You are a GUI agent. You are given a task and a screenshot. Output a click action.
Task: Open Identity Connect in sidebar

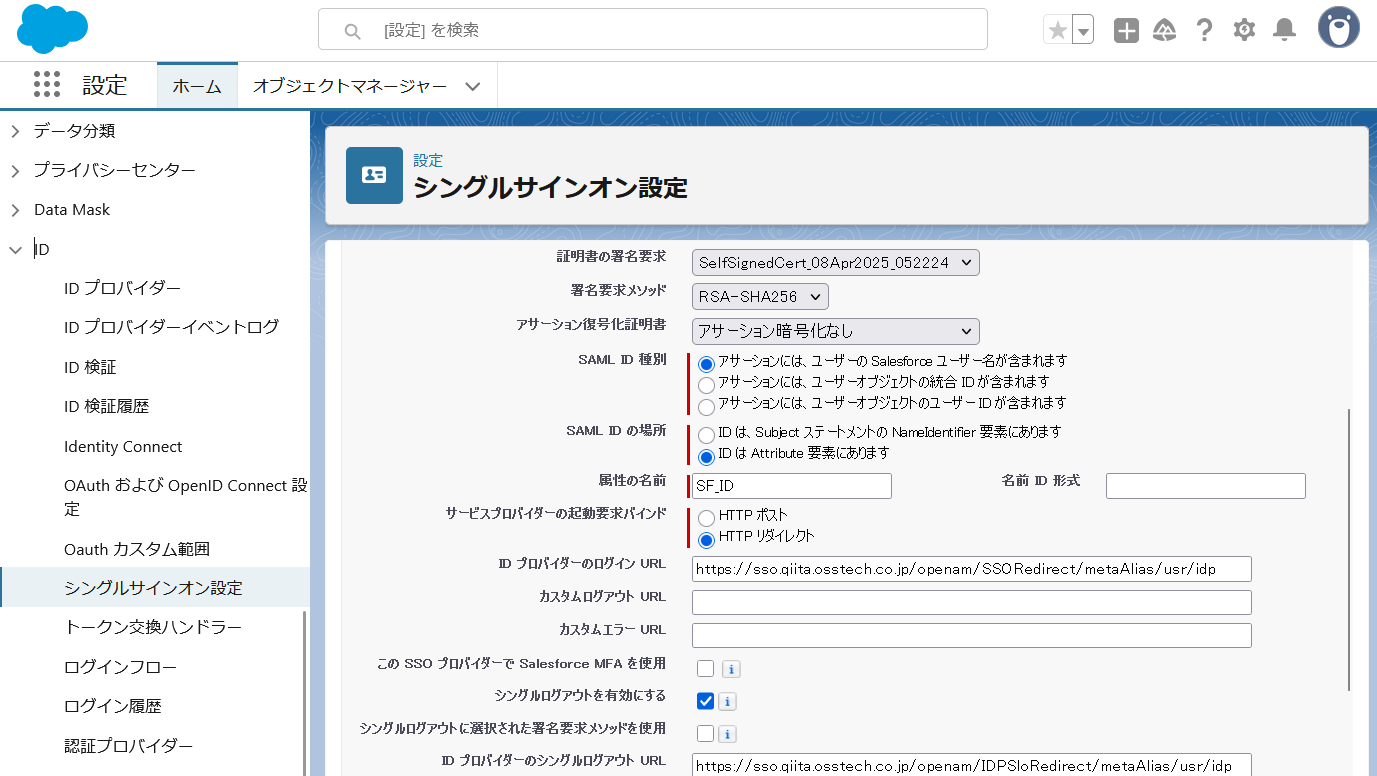click(x=123, y=446)
